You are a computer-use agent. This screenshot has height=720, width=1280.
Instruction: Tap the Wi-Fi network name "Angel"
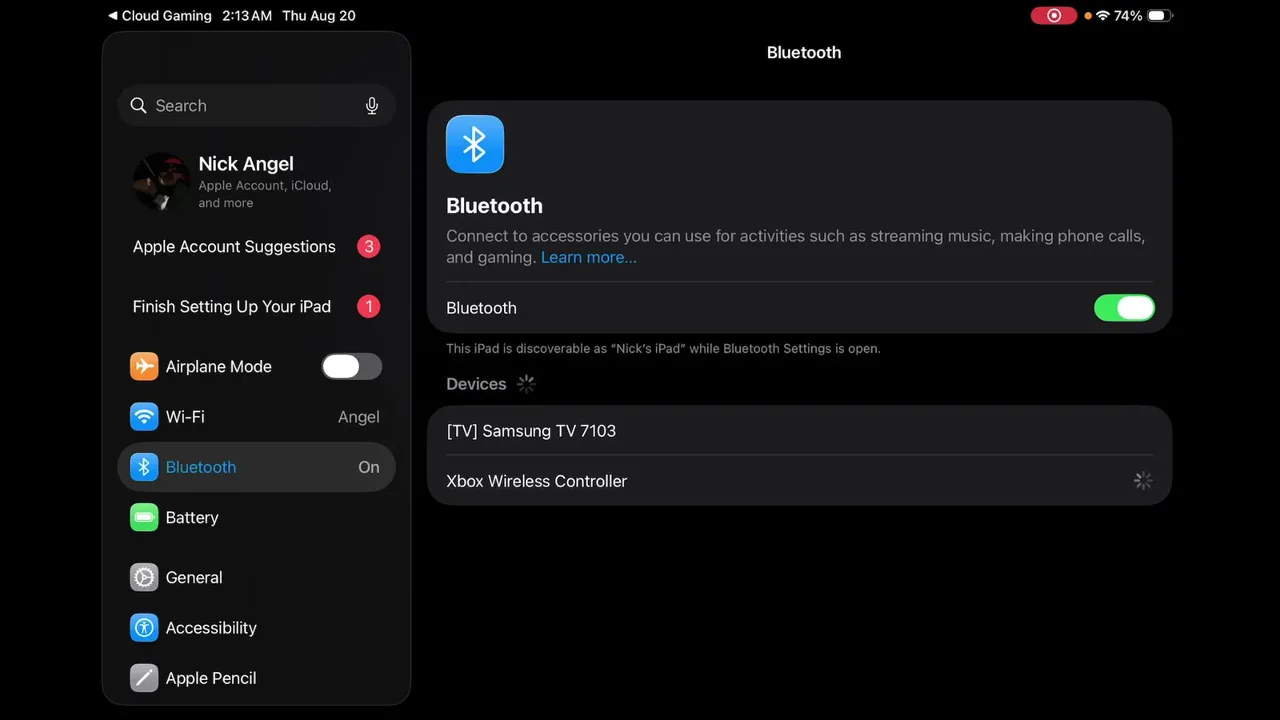tap(359, 417)
